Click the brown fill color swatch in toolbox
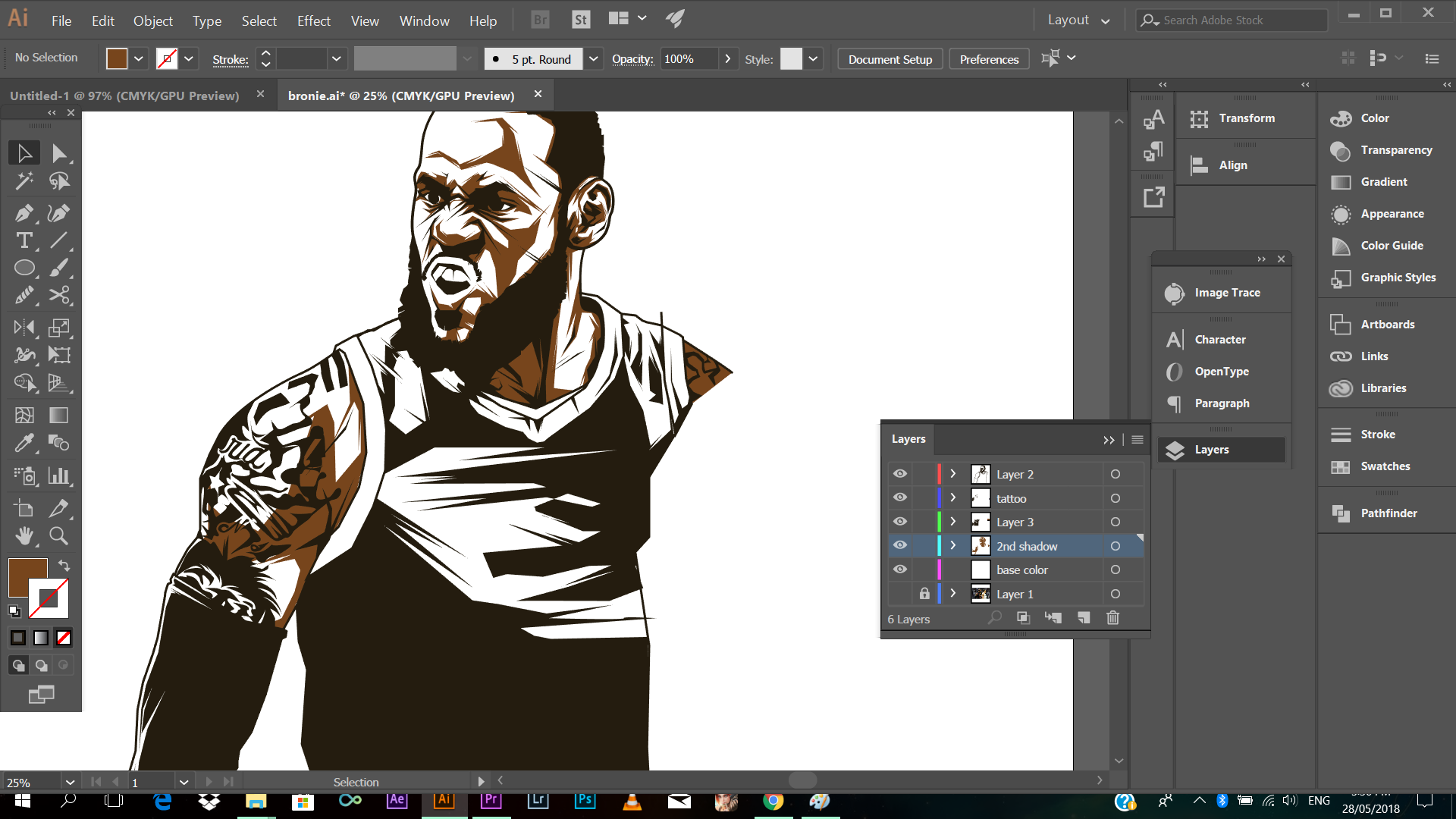The image size is (1456, 819). point(27,578)
